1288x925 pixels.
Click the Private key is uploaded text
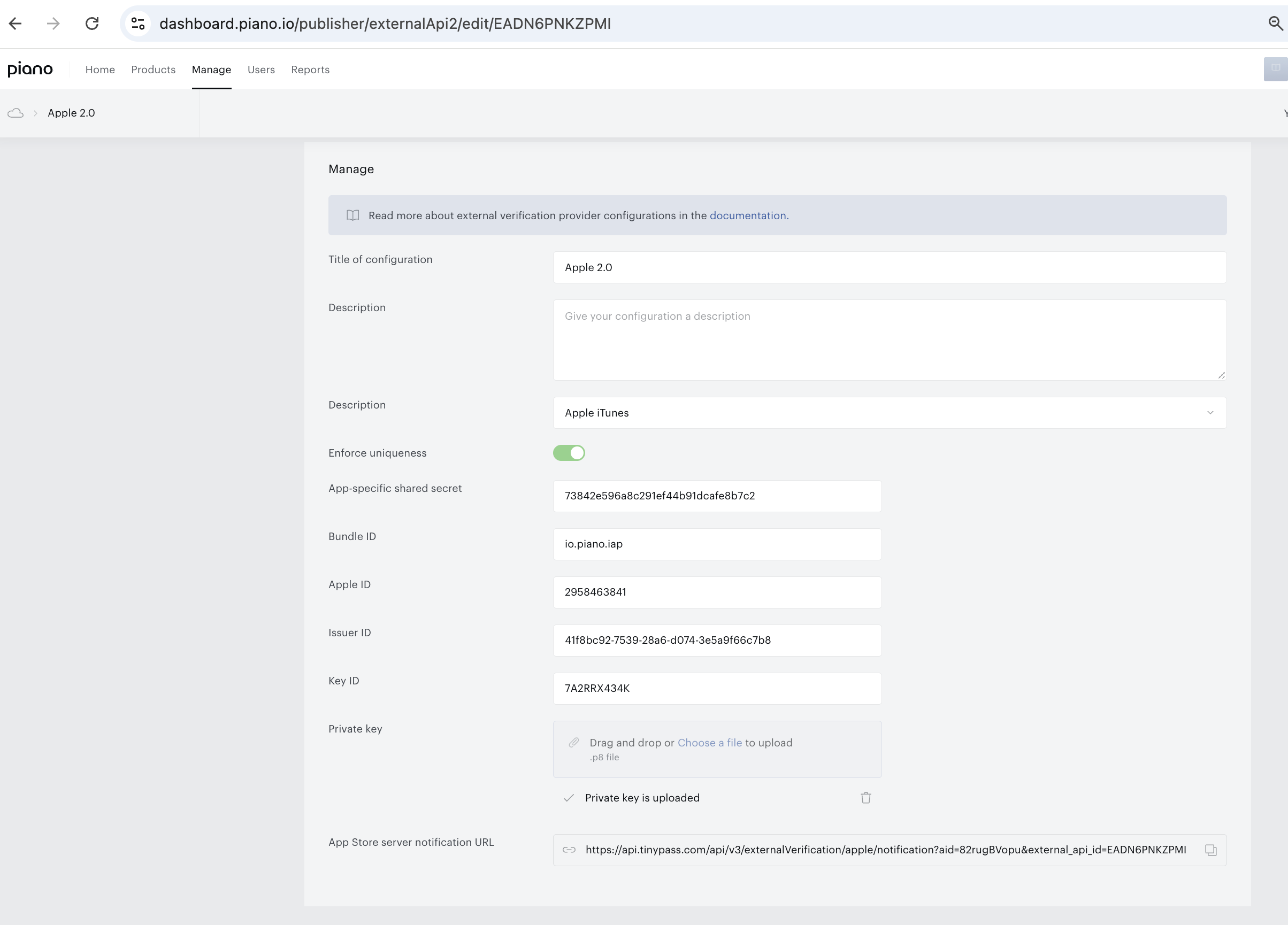click(x=642, y=798)
